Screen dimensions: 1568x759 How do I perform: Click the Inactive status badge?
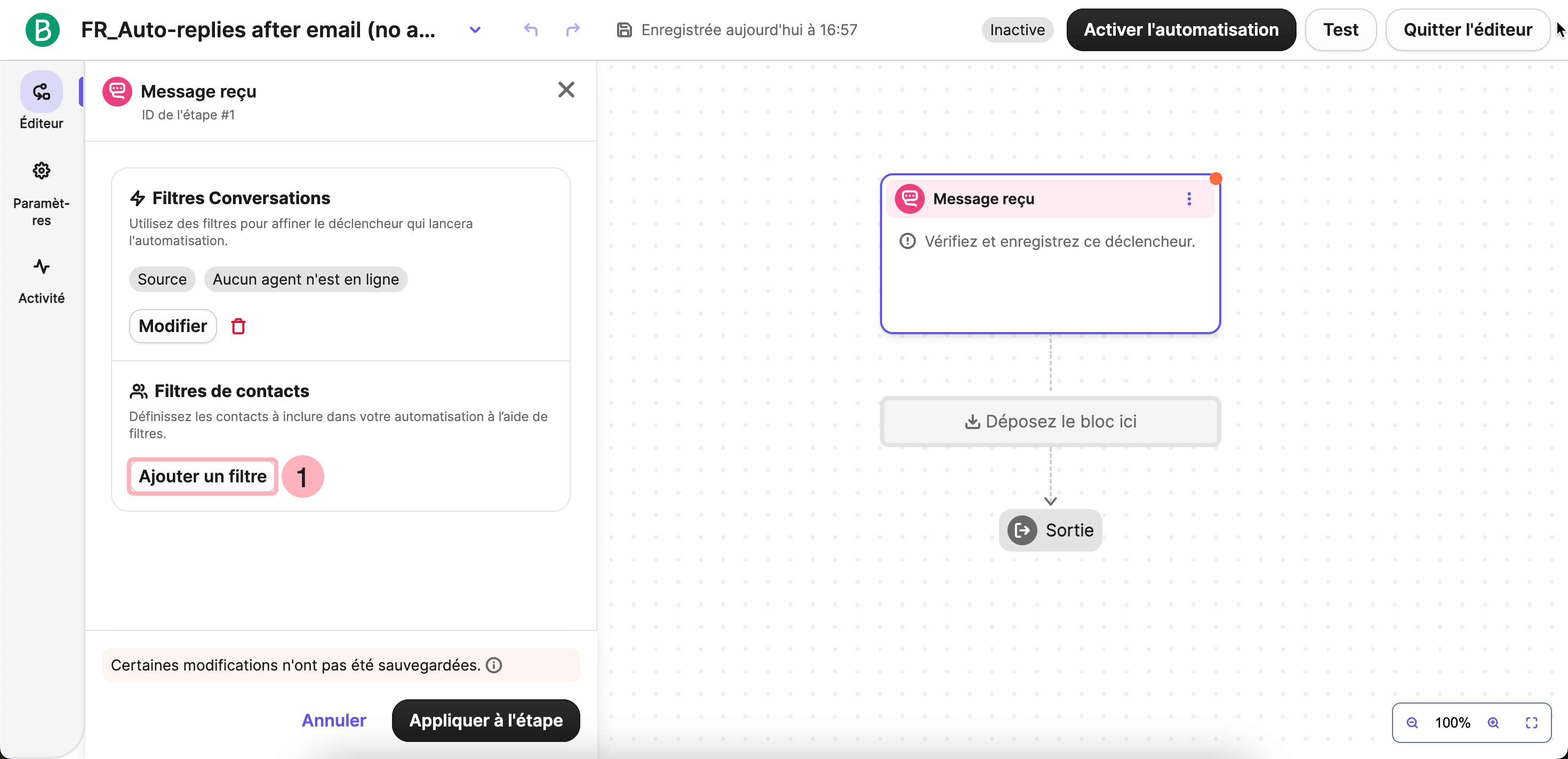pos(1017,30)
